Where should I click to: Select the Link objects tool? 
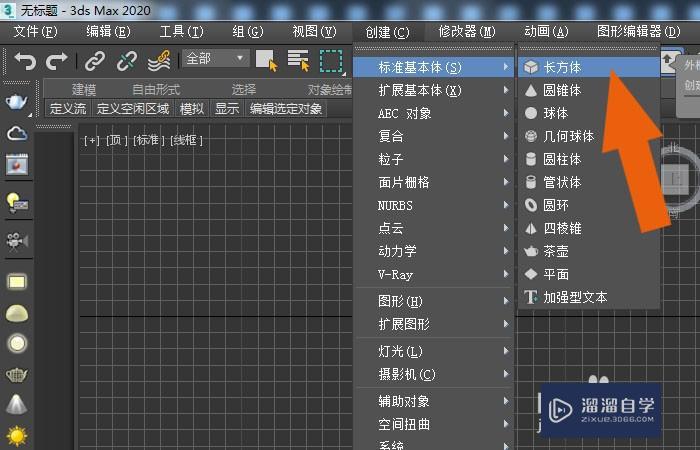click(x=95, y=61)
